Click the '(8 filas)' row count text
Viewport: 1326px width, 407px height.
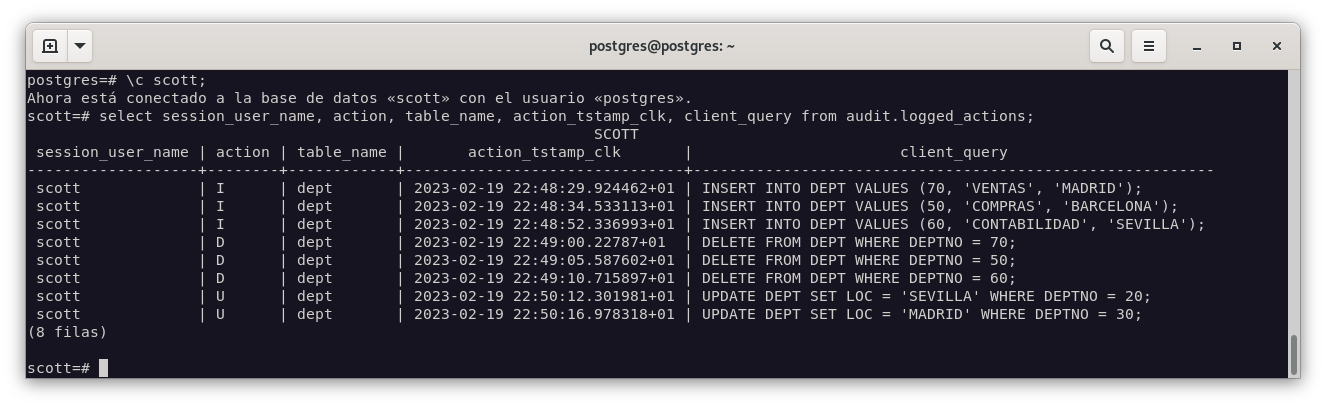tap(67, 331)
